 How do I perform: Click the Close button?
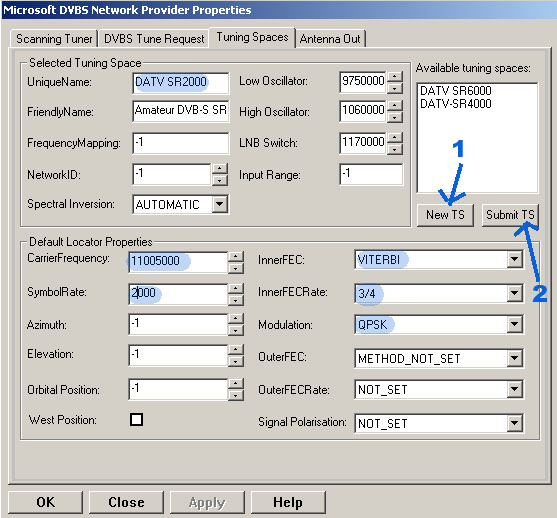point(126,502)
